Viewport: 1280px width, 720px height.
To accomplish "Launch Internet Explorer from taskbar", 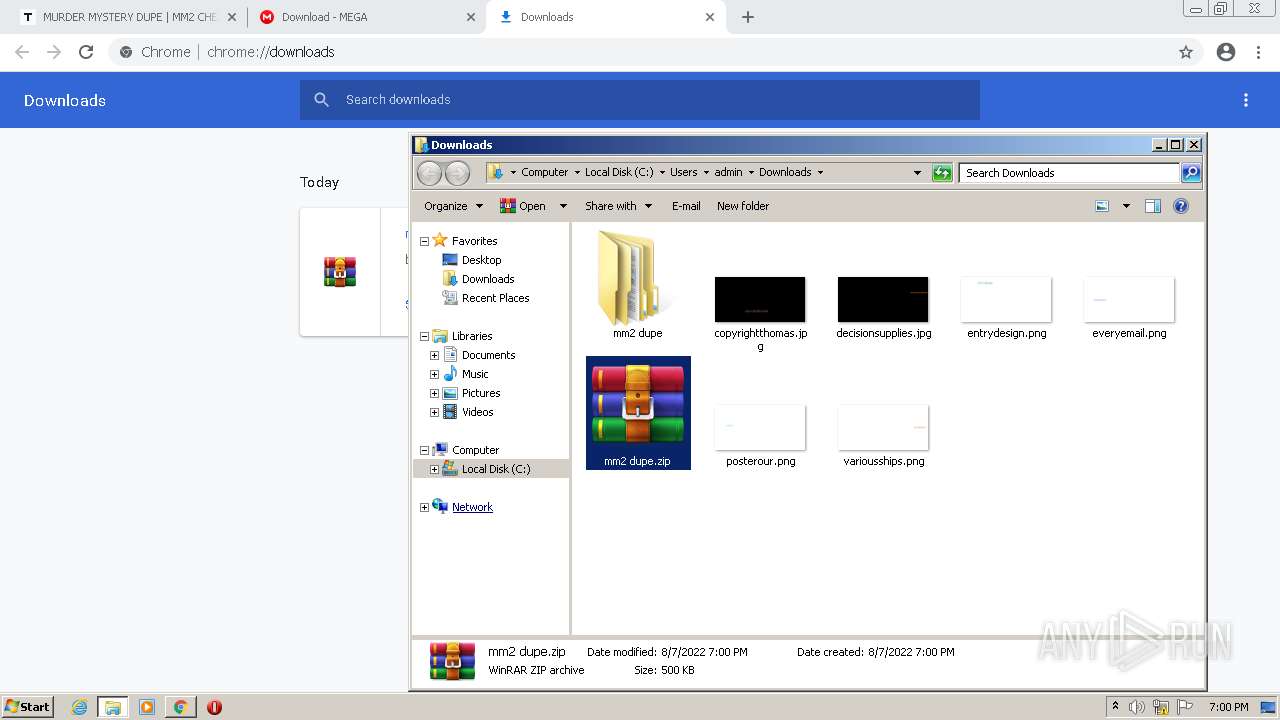I will (80, 707).
